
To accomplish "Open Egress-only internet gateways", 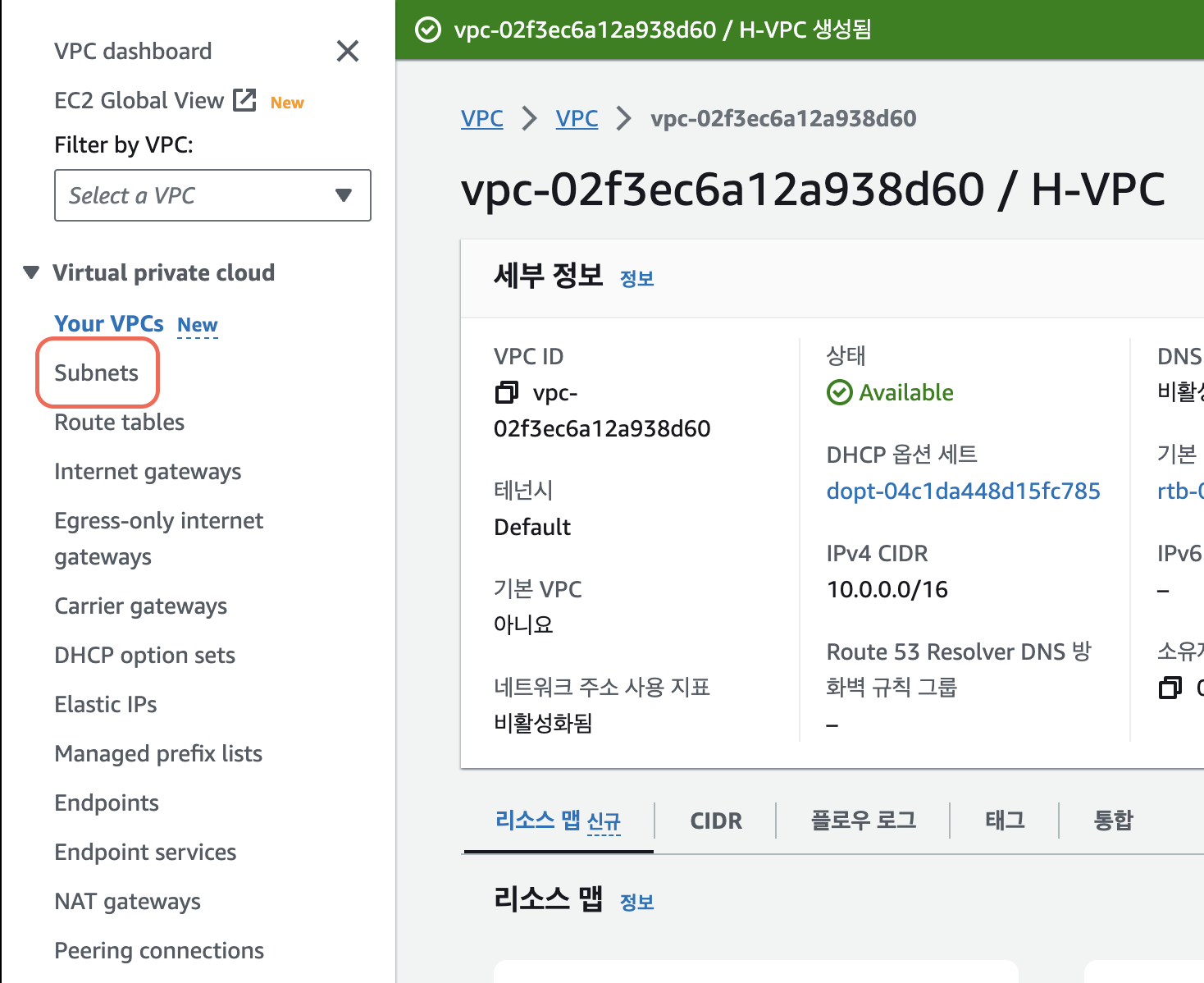I will point(158,538).
